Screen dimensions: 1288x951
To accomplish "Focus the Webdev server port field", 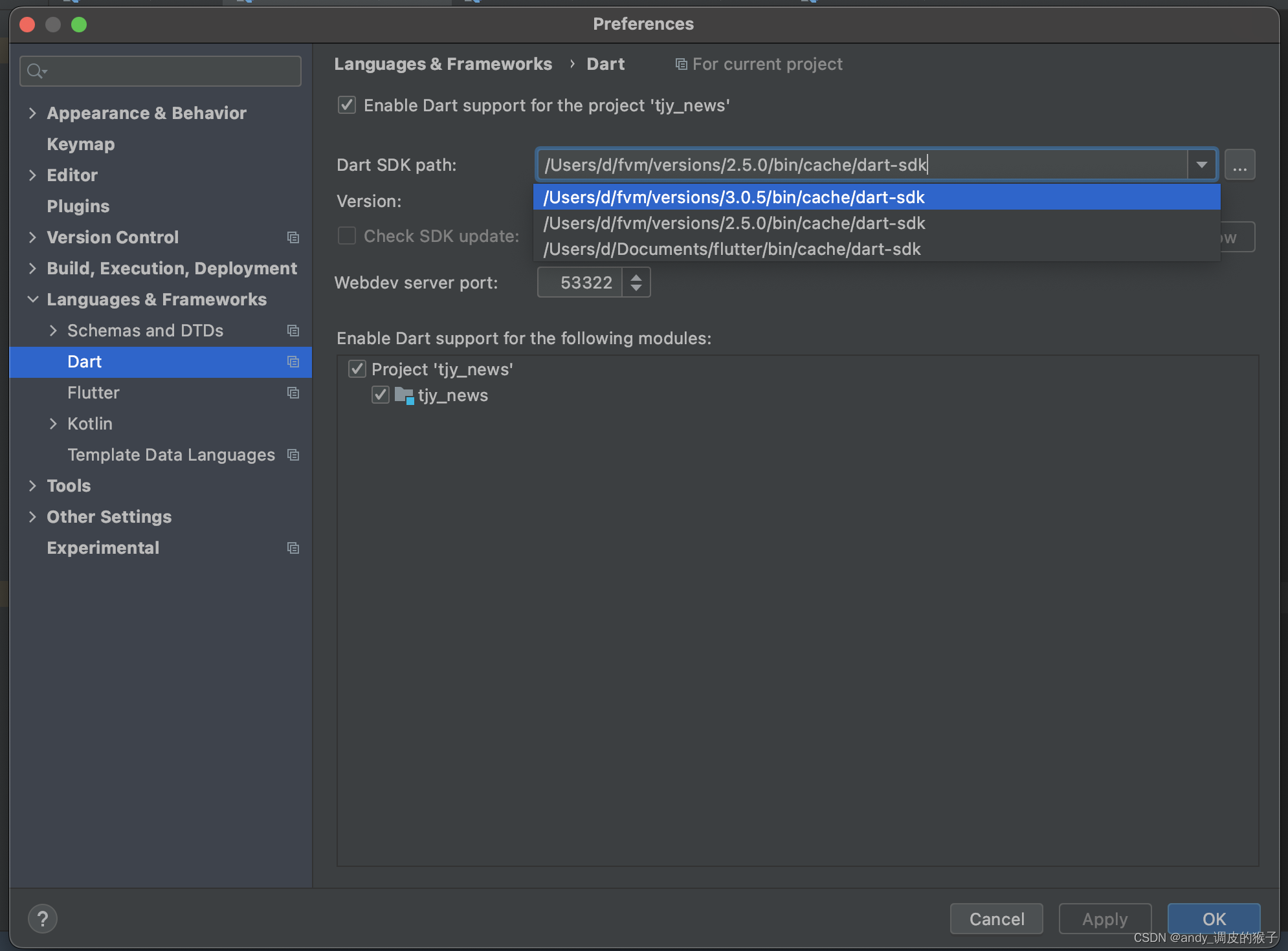I will (581, 283).
